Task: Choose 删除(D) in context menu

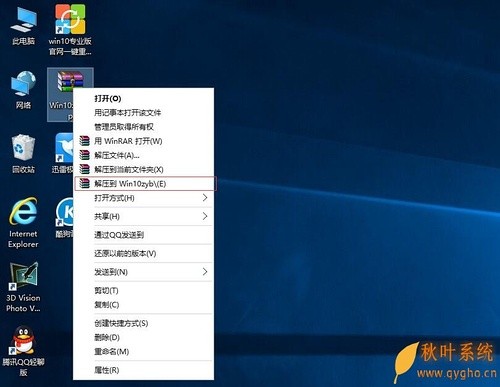Action: [x=143, y=337]
